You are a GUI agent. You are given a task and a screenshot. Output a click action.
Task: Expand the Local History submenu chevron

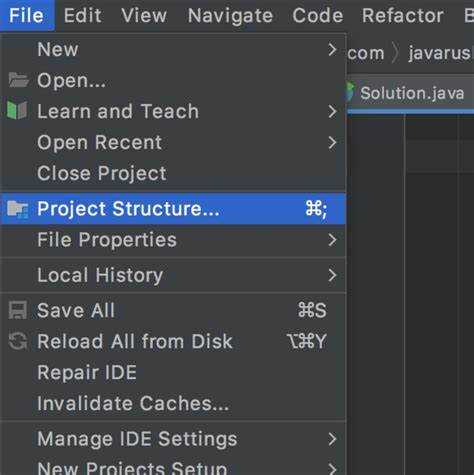tap(332, 275)
